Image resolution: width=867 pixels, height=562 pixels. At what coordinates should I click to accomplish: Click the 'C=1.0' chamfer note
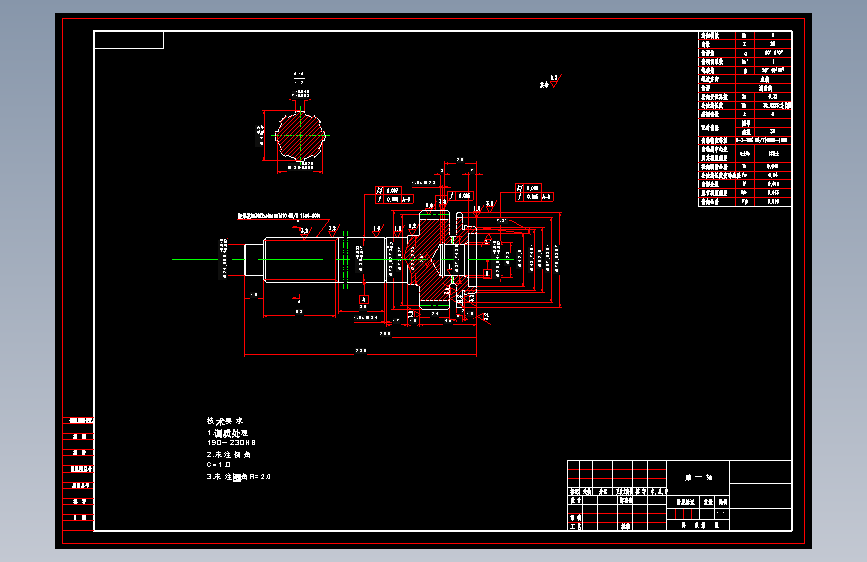(218, 465)
